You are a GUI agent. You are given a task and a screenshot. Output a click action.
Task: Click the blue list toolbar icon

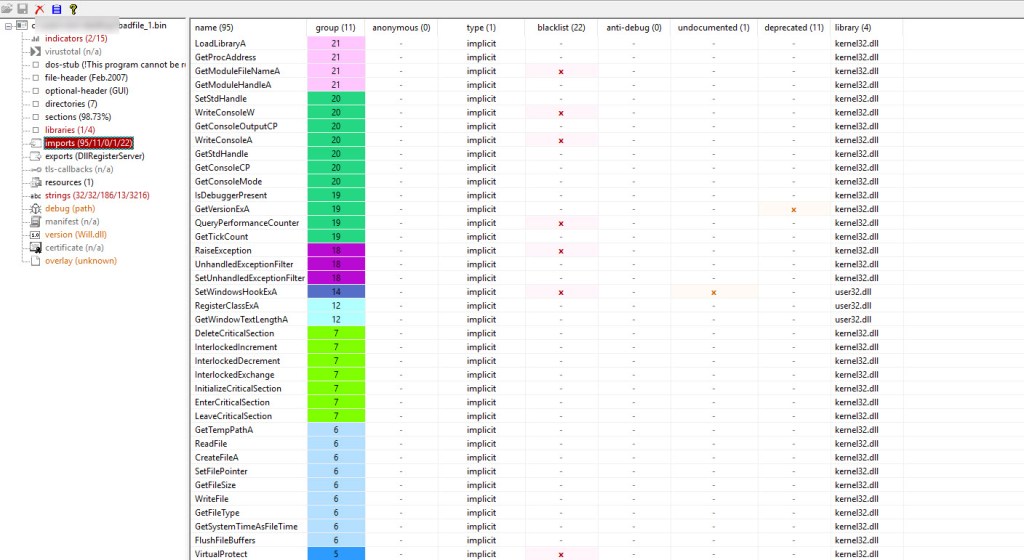pyautogui.click(x=56, y=9)
